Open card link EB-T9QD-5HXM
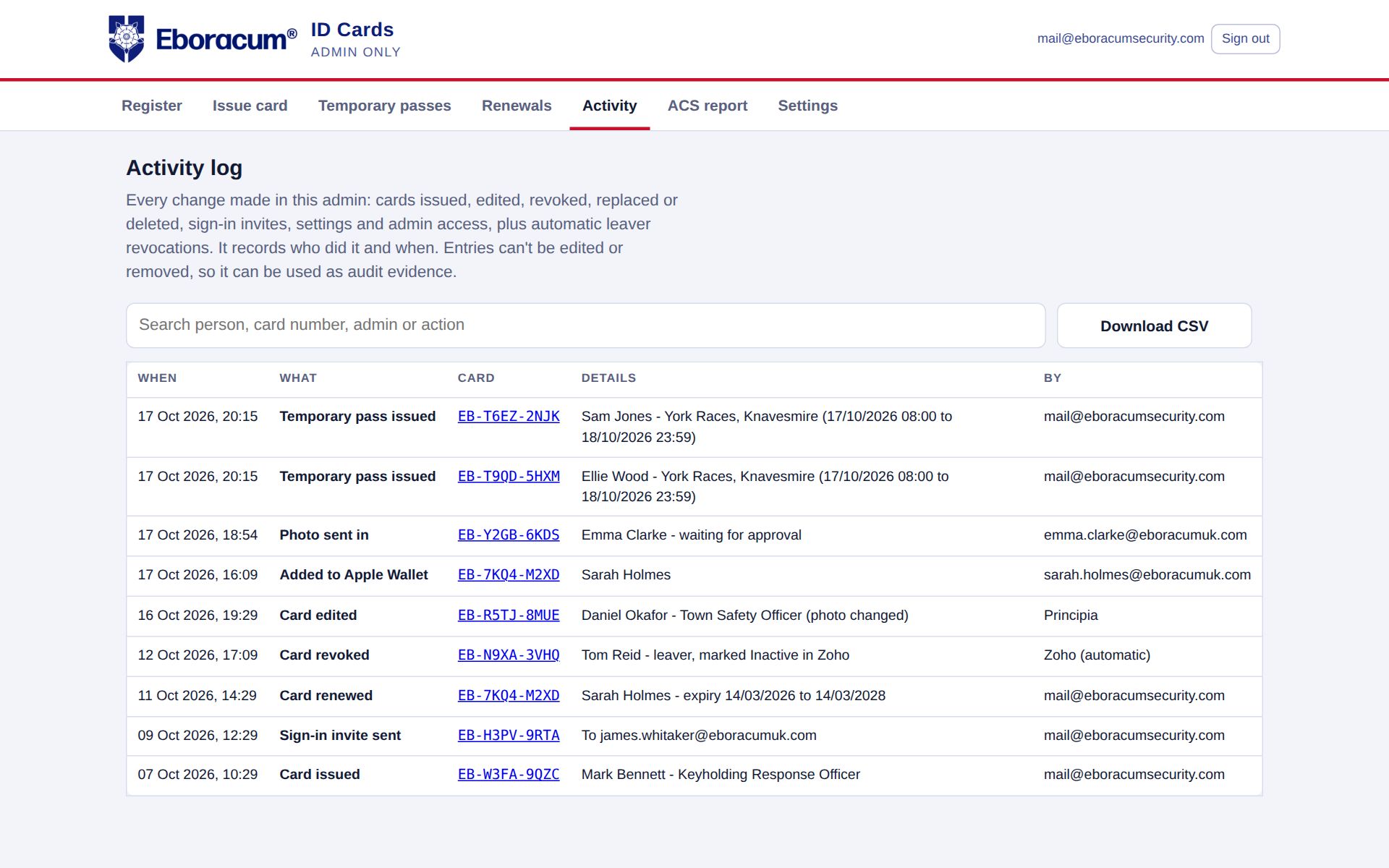 coord(509,477)
